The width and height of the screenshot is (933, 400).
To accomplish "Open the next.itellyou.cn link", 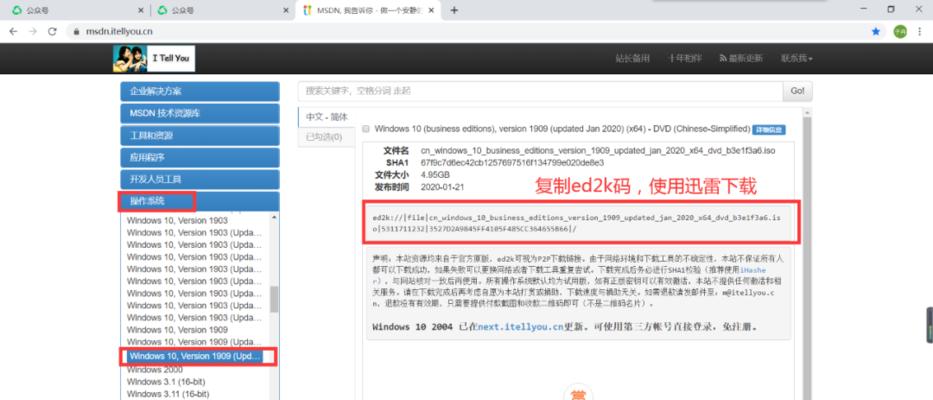I will click(x=520, y=327).
